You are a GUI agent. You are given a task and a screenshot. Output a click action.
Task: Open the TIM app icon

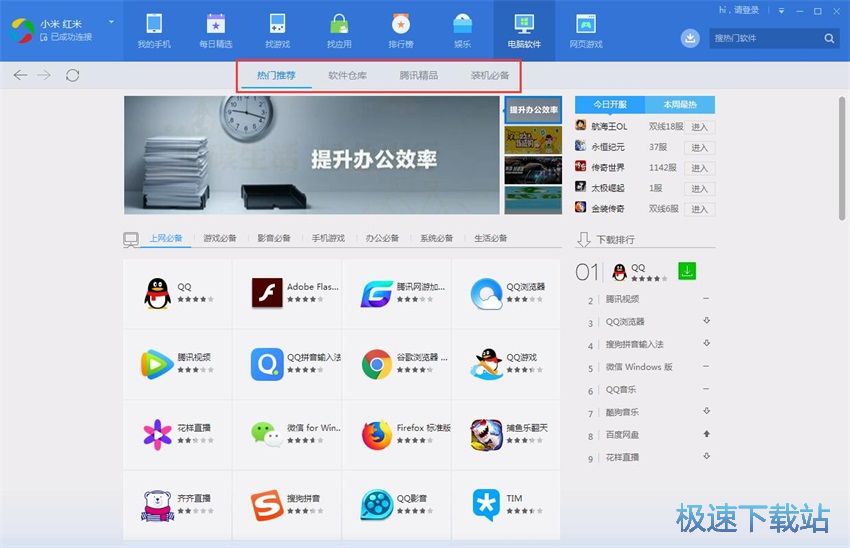pos(487,505)
